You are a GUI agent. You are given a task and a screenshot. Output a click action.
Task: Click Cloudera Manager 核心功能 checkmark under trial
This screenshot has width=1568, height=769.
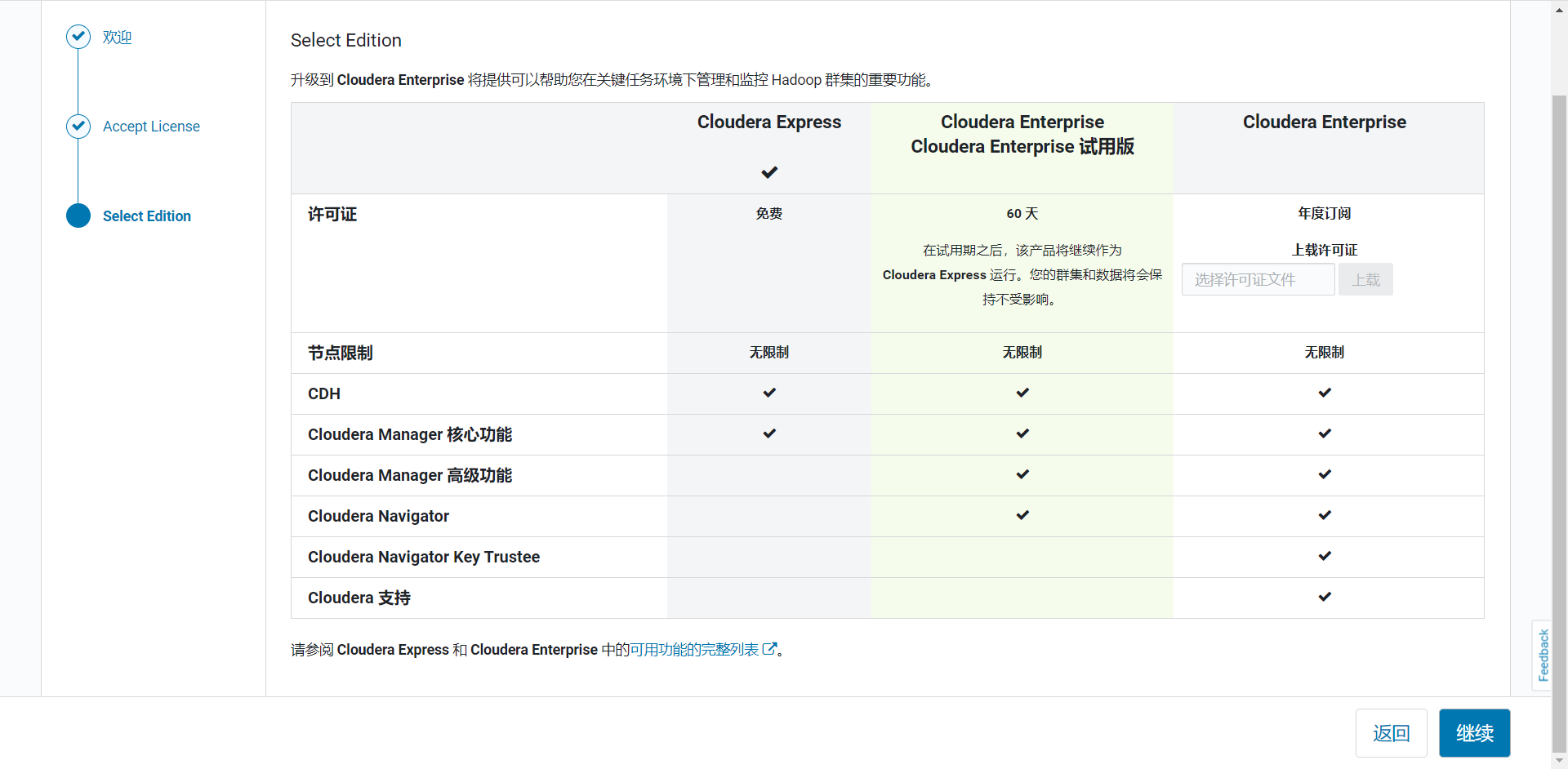click(x=1022, y=433)
